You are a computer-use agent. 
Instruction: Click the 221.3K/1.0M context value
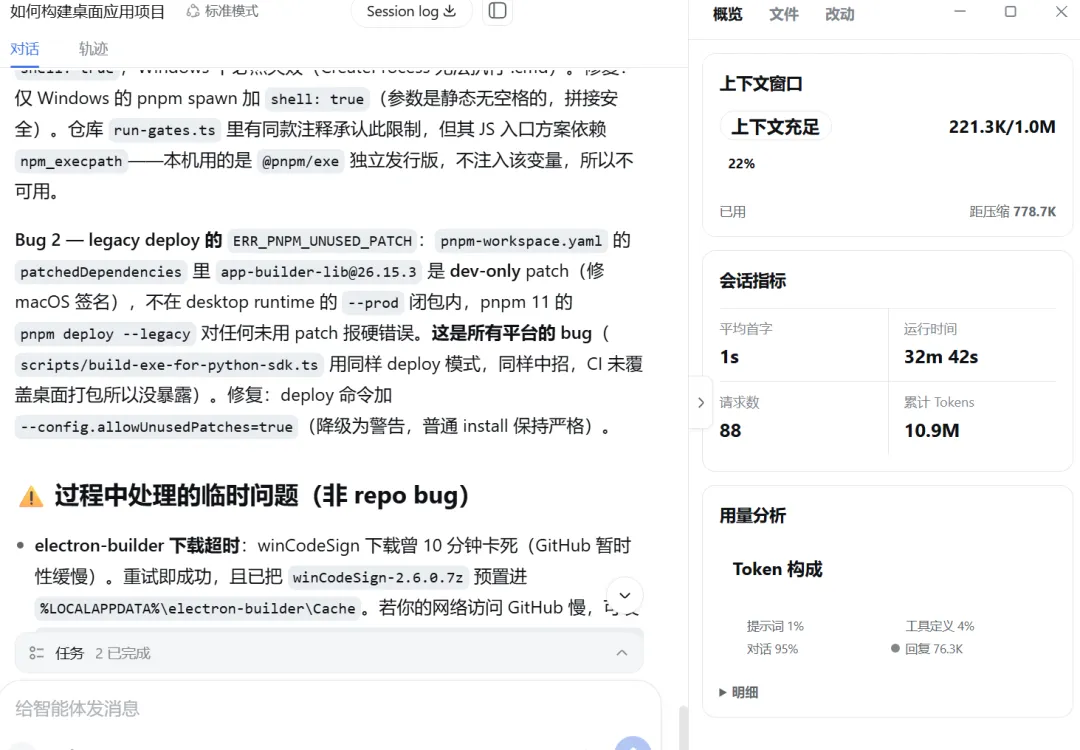[1001, 127]
